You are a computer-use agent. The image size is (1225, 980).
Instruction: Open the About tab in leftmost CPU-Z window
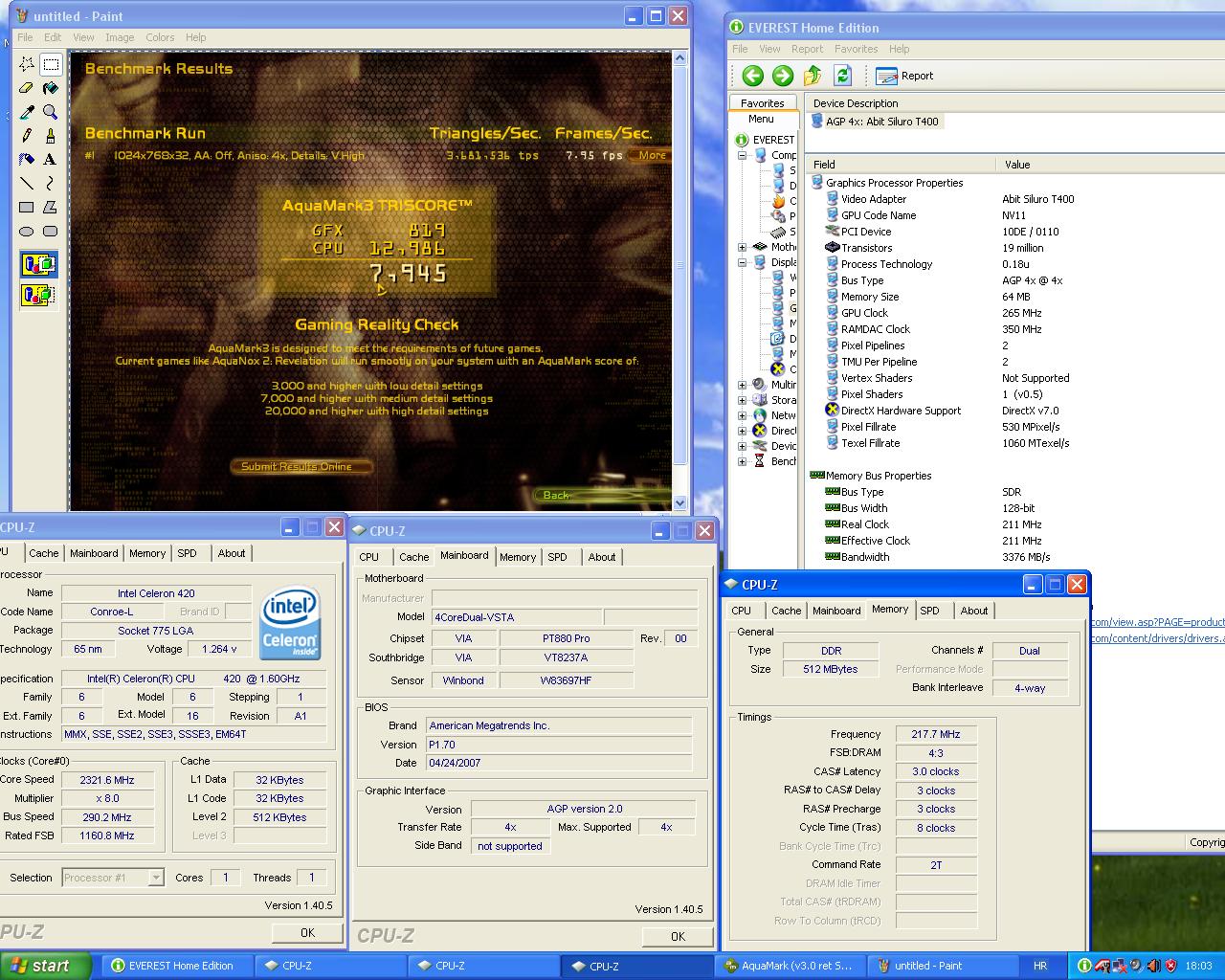coord(232,553)
